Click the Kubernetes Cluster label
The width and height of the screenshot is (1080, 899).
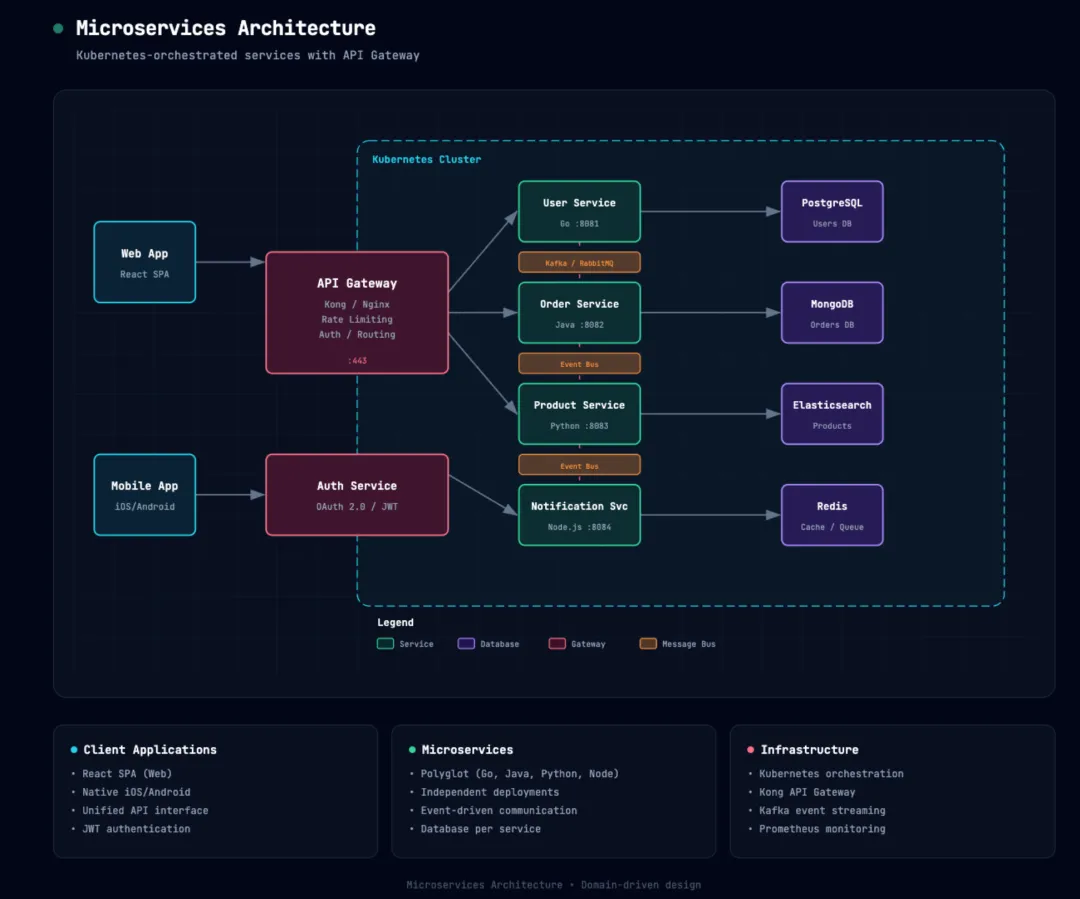pos(426,159)
